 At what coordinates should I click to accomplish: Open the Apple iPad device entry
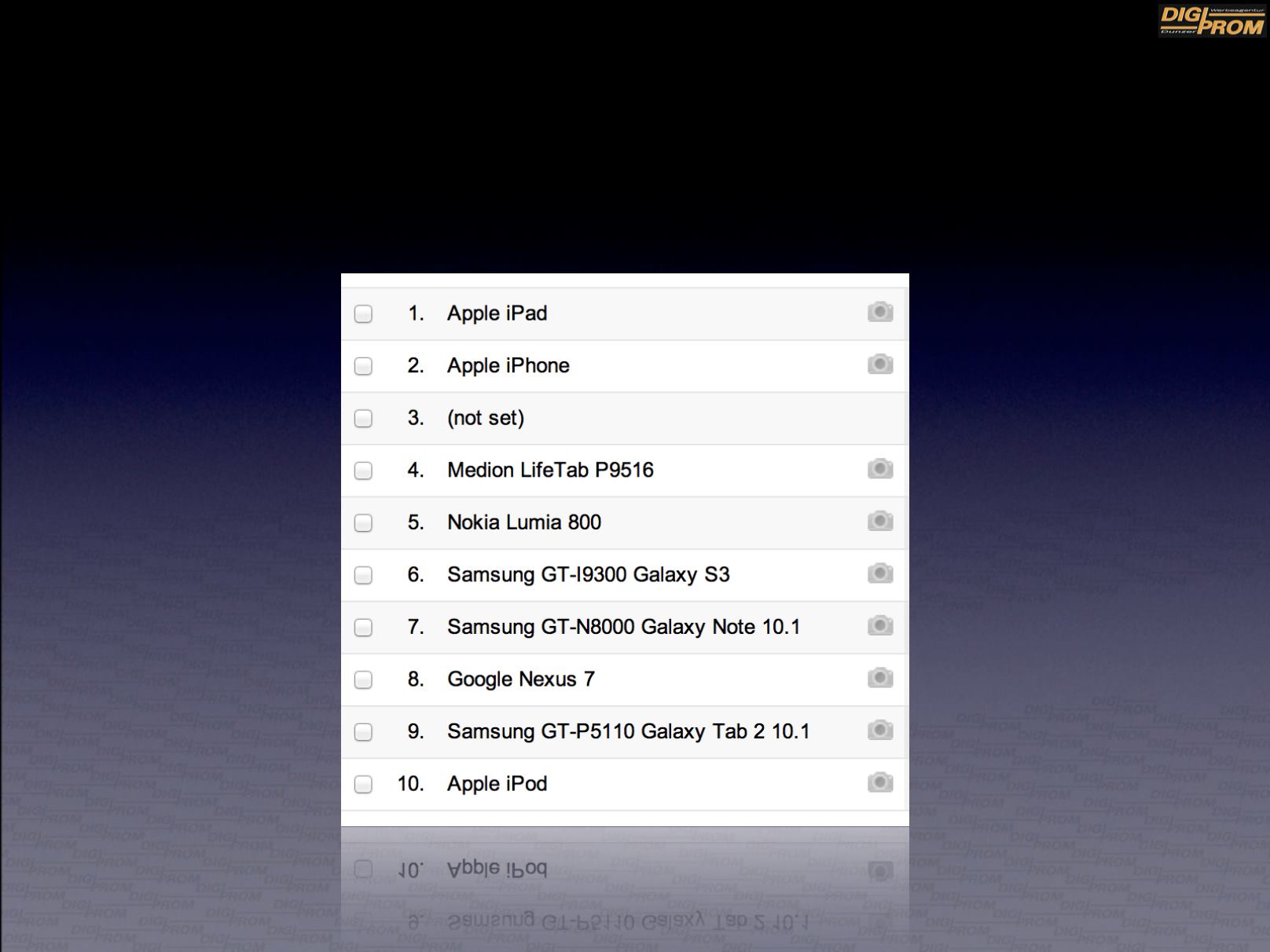pos(497,313)
